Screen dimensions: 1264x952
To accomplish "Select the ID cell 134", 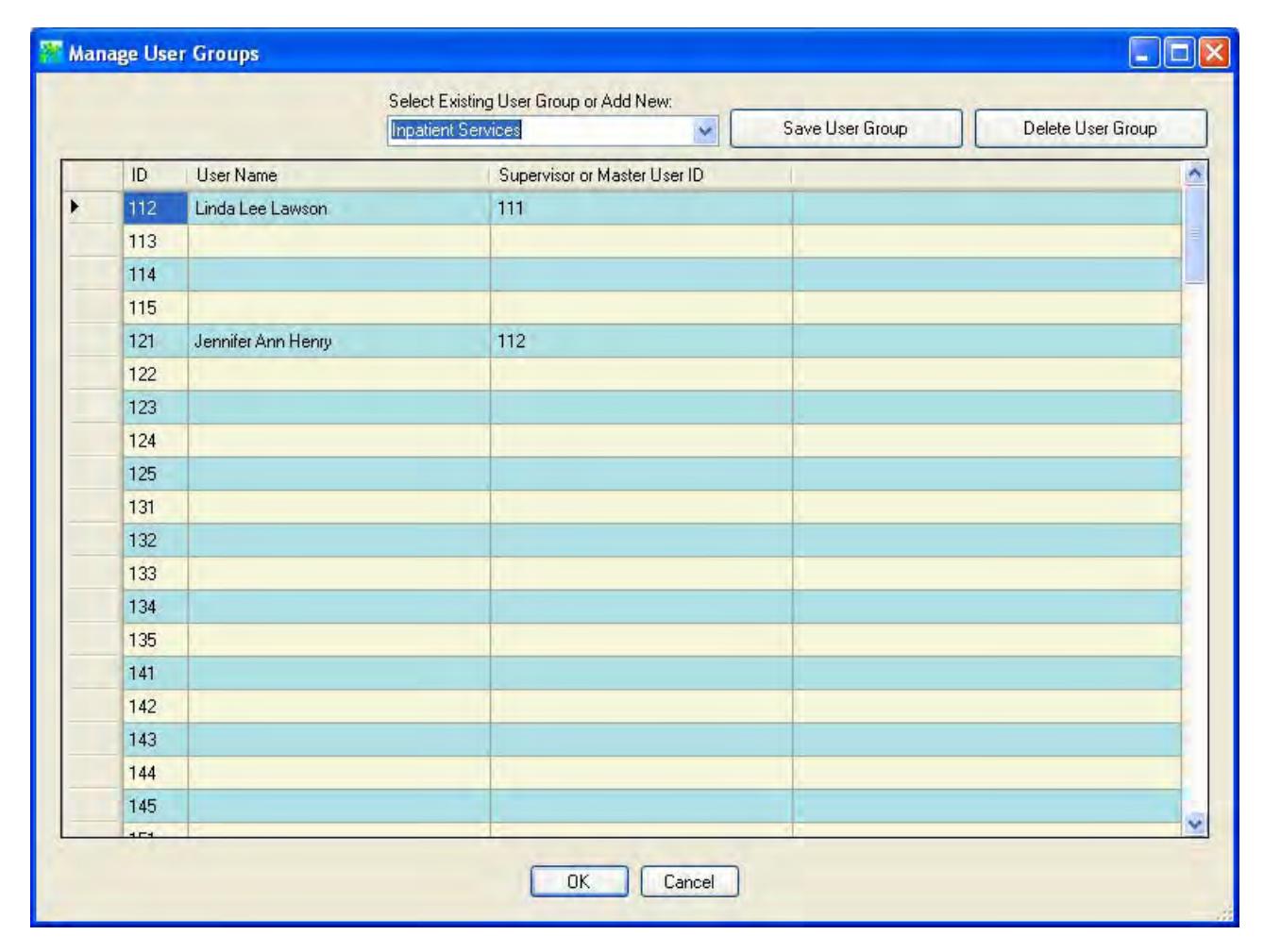I will (156, 607).
